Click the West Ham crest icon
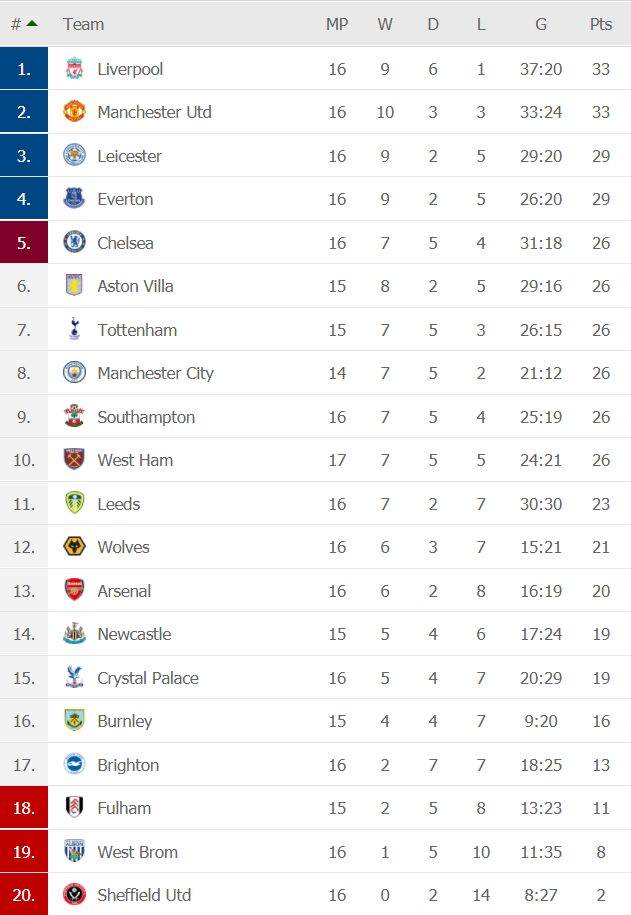 tap(75, 460)
